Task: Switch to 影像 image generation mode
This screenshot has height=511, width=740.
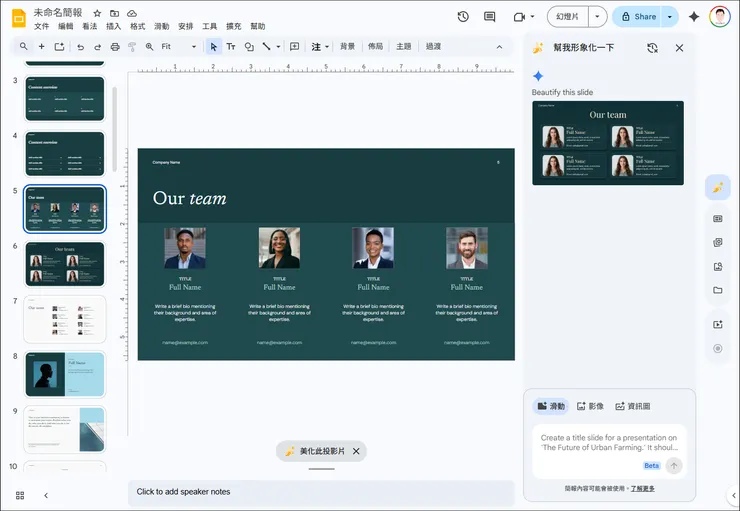Action: tap(590, 406)
